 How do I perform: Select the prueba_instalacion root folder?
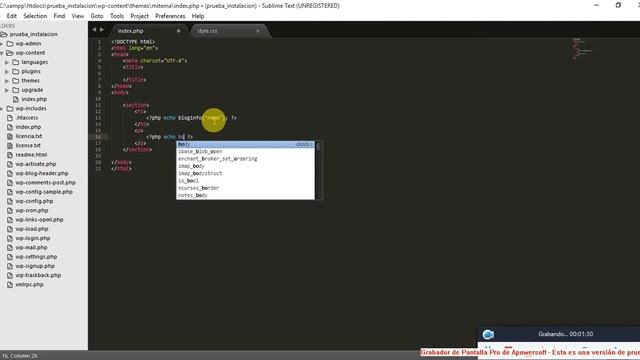[x=33, y=34]
